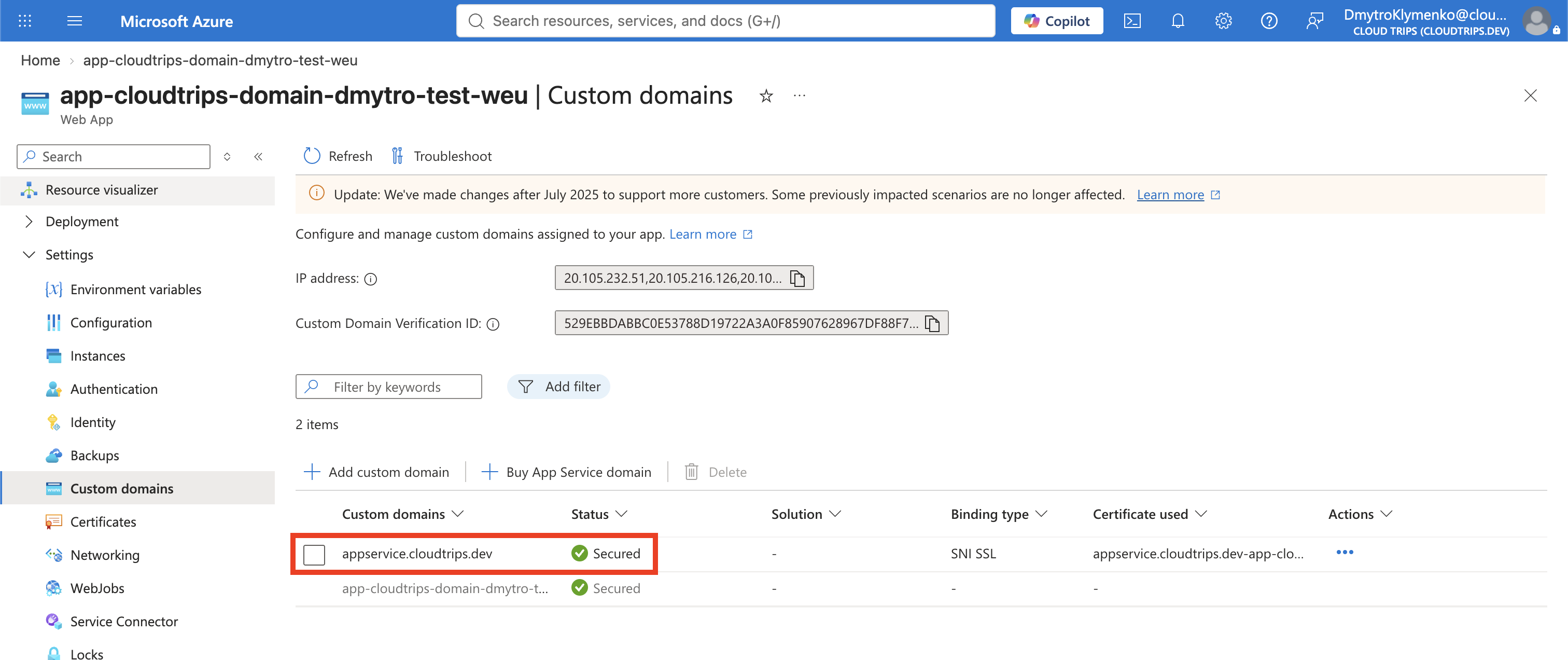Viewport: 1568px width, 660px height.
Task: Sort by Binding type column
Action: pos(999,515)
